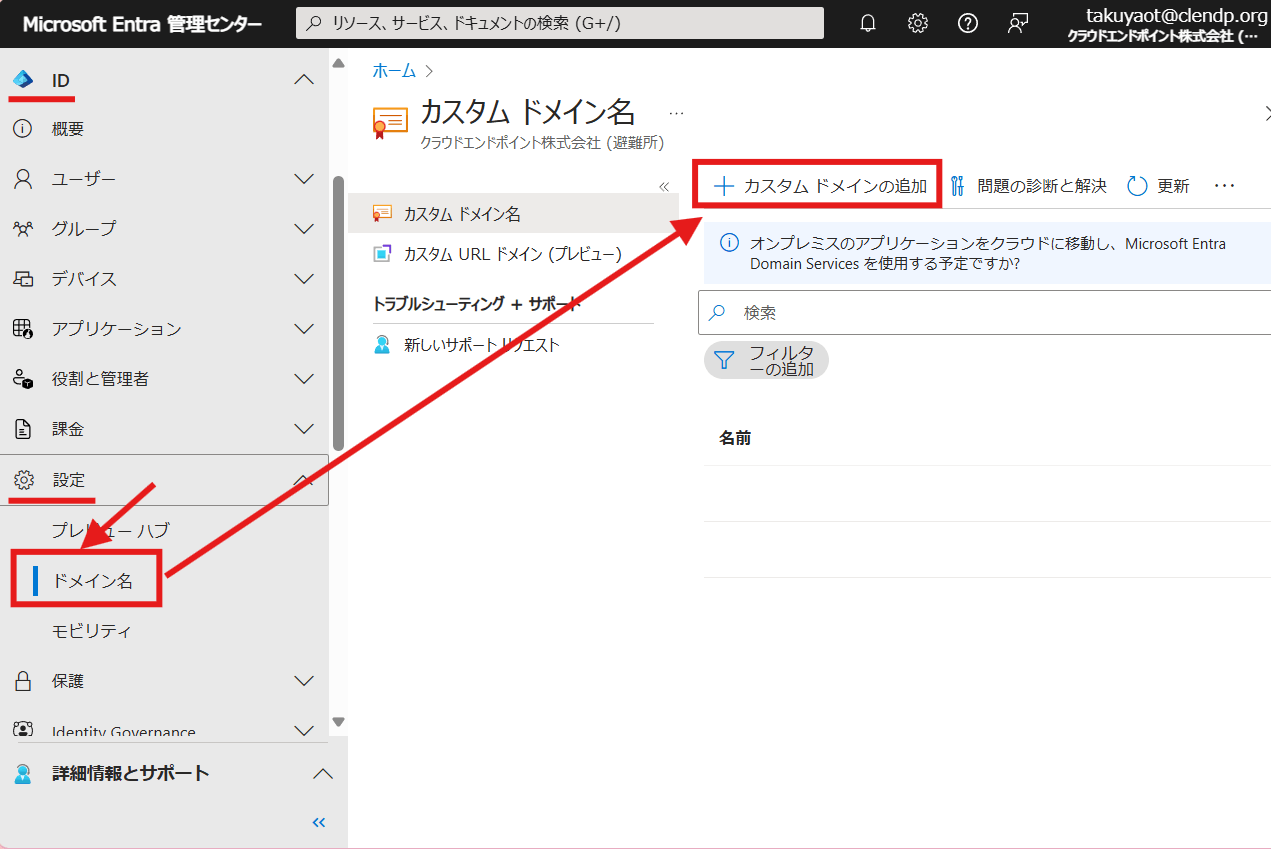Click the resource search box in header
1271x849 pixels.
click(560, 23)
